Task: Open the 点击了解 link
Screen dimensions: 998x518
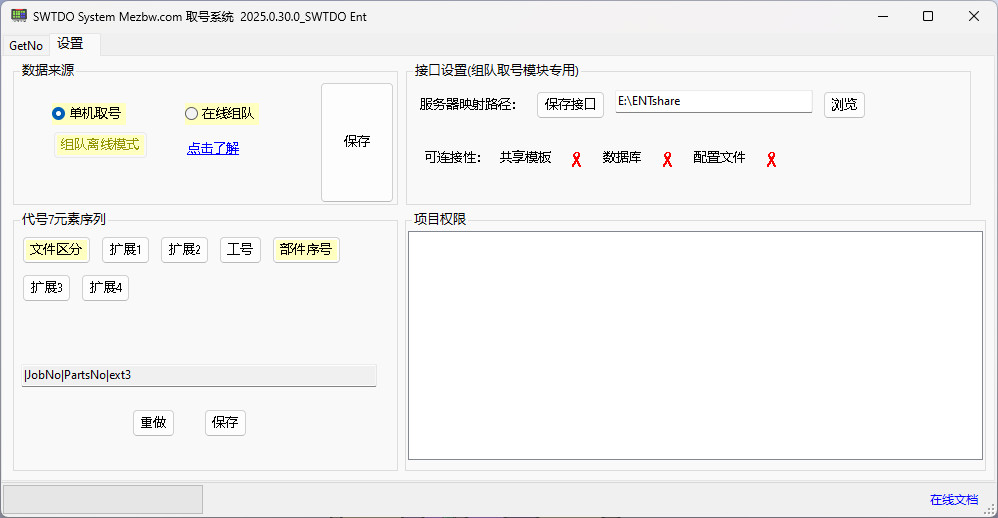Action: pyautogui.click(x=213, y=148)
